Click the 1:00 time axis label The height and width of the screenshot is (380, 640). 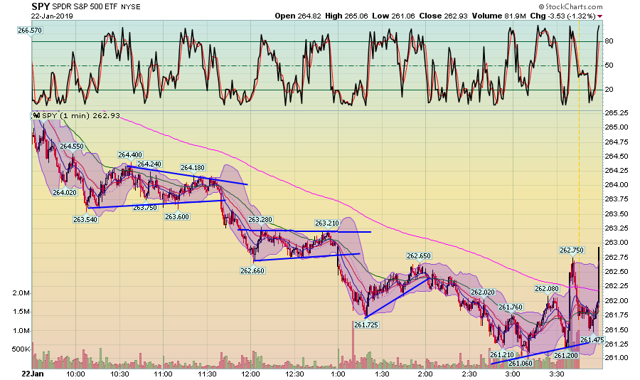338,373
